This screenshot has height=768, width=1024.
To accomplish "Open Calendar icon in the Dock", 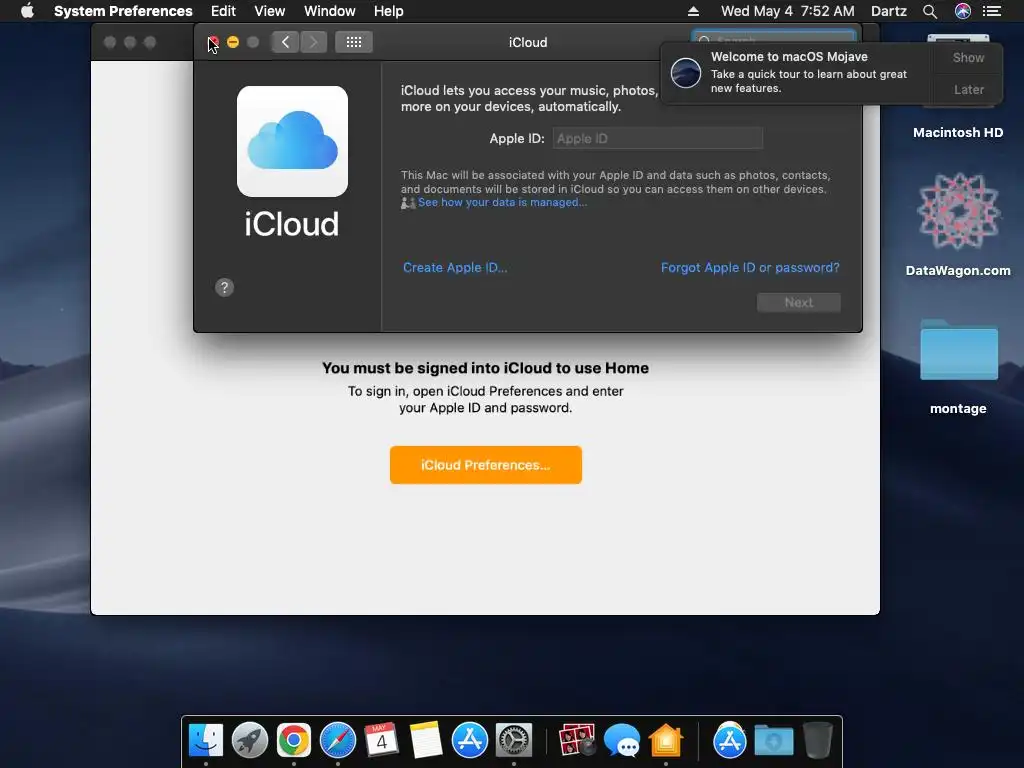I will pos(381,741).
